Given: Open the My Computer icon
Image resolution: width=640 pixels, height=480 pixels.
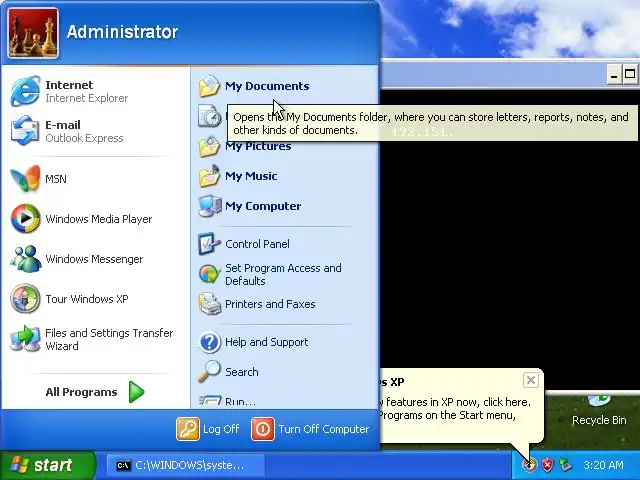Looking at the screenshot, I should click(x=210, y=206).
